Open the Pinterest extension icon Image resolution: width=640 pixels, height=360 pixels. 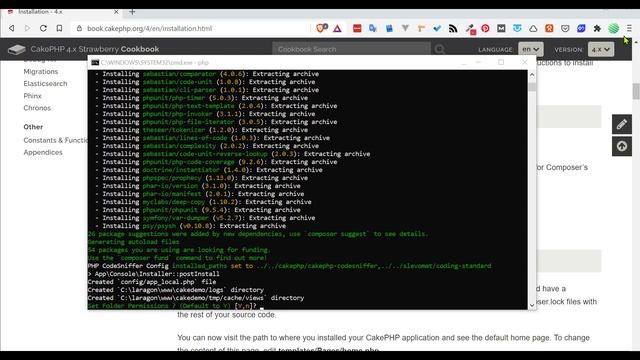[485, 28]
